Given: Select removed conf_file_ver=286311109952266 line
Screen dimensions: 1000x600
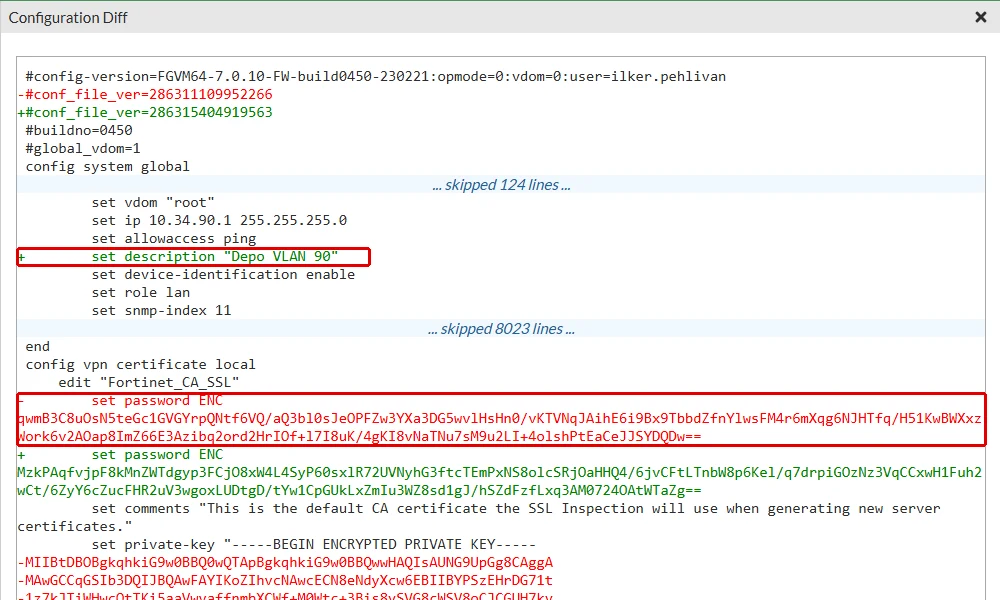Looking at the screenshot, I should tap(145, 94).
